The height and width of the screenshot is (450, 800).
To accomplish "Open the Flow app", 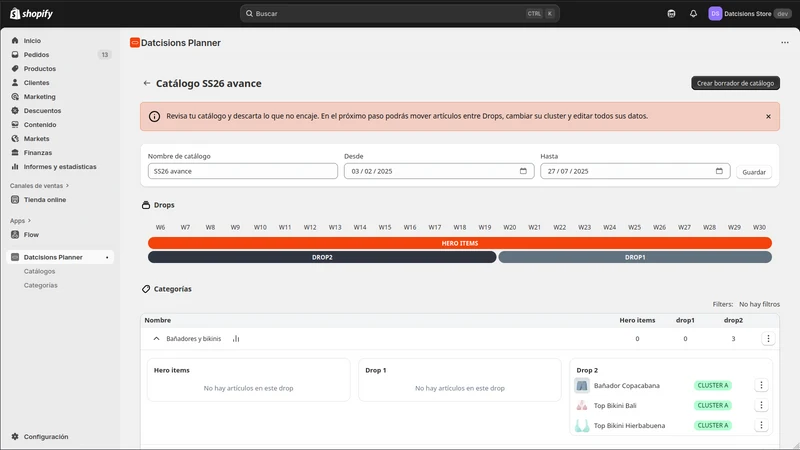I will [31, 235].
